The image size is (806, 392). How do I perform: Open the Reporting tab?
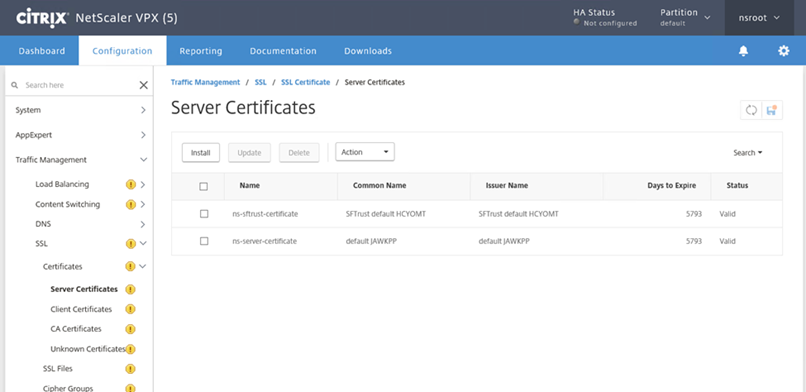[x=201, y=51]
